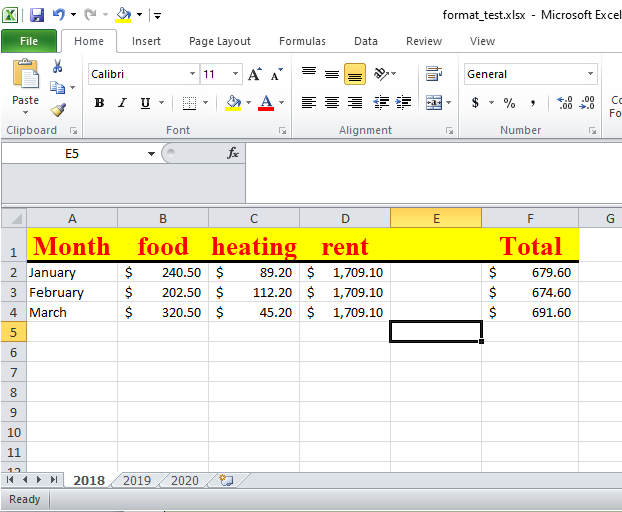
Task: Click the Increase Decimal icon
Action: pyautogui.click(x=564, y=103)
